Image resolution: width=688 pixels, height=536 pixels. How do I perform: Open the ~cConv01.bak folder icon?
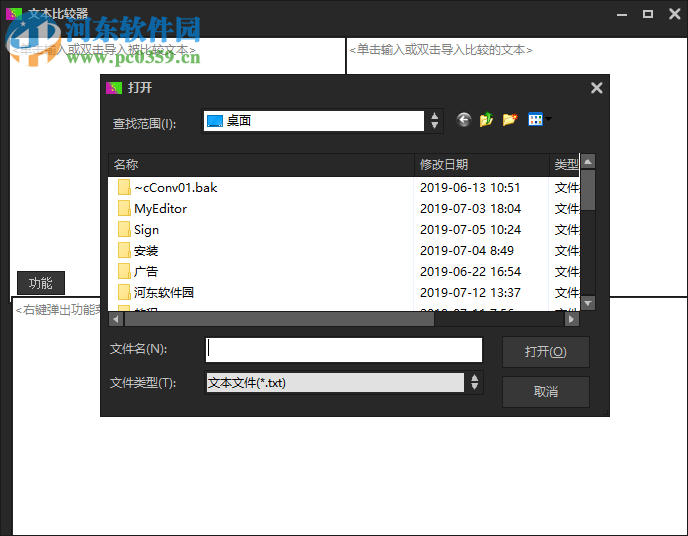click(124, 188)
